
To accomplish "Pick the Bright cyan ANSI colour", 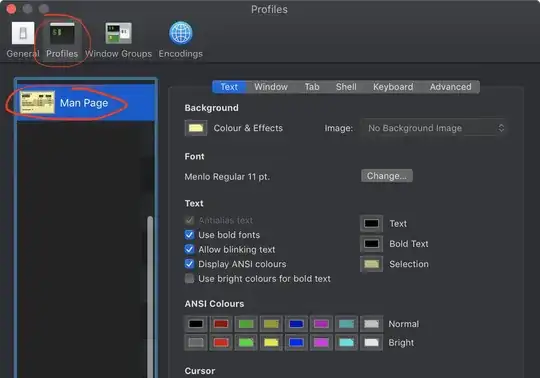I will (x=346, y=343).
